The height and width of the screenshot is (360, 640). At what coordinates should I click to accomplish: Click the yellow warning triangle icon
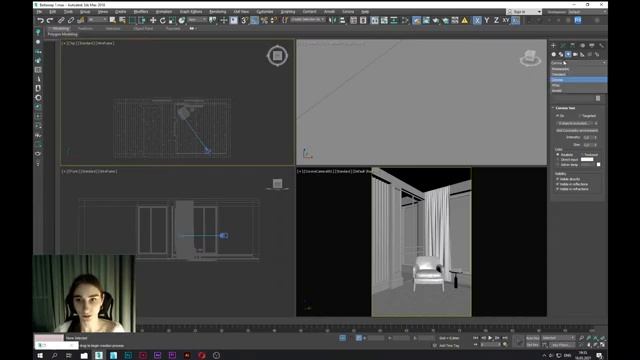[x=464, y=20]
